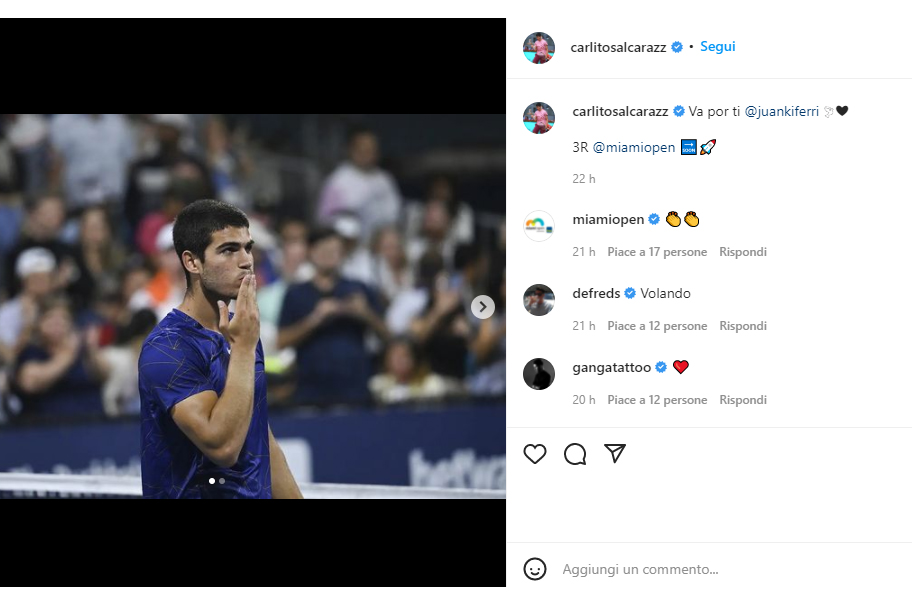Open comment bubble icon
This screenshot has width=912, height=609.
575,454
